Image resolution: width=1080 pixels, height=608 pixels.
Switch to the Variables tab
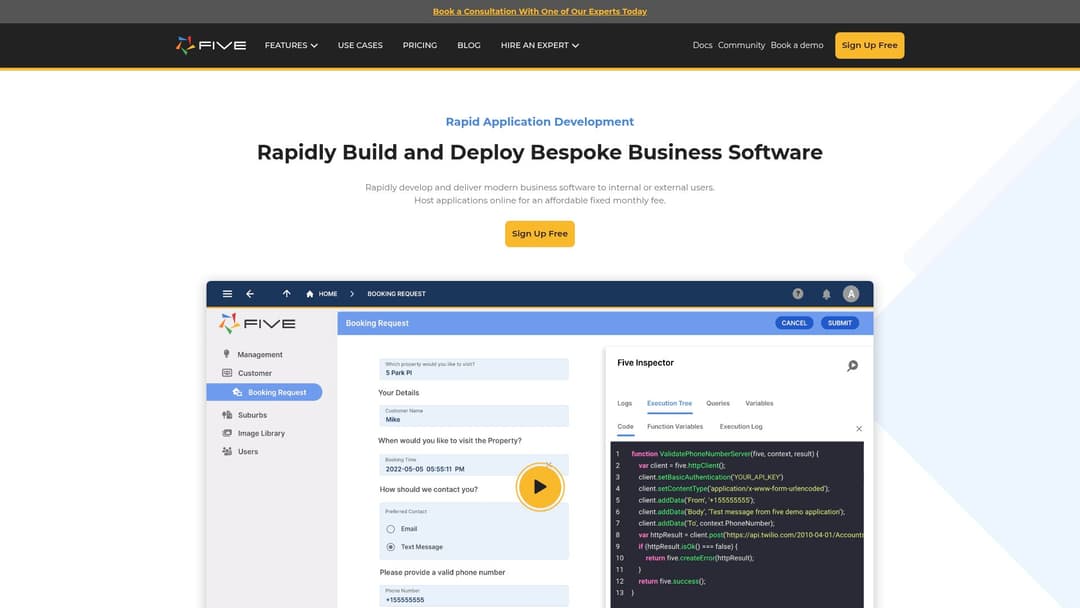click(x=759, y=403)
